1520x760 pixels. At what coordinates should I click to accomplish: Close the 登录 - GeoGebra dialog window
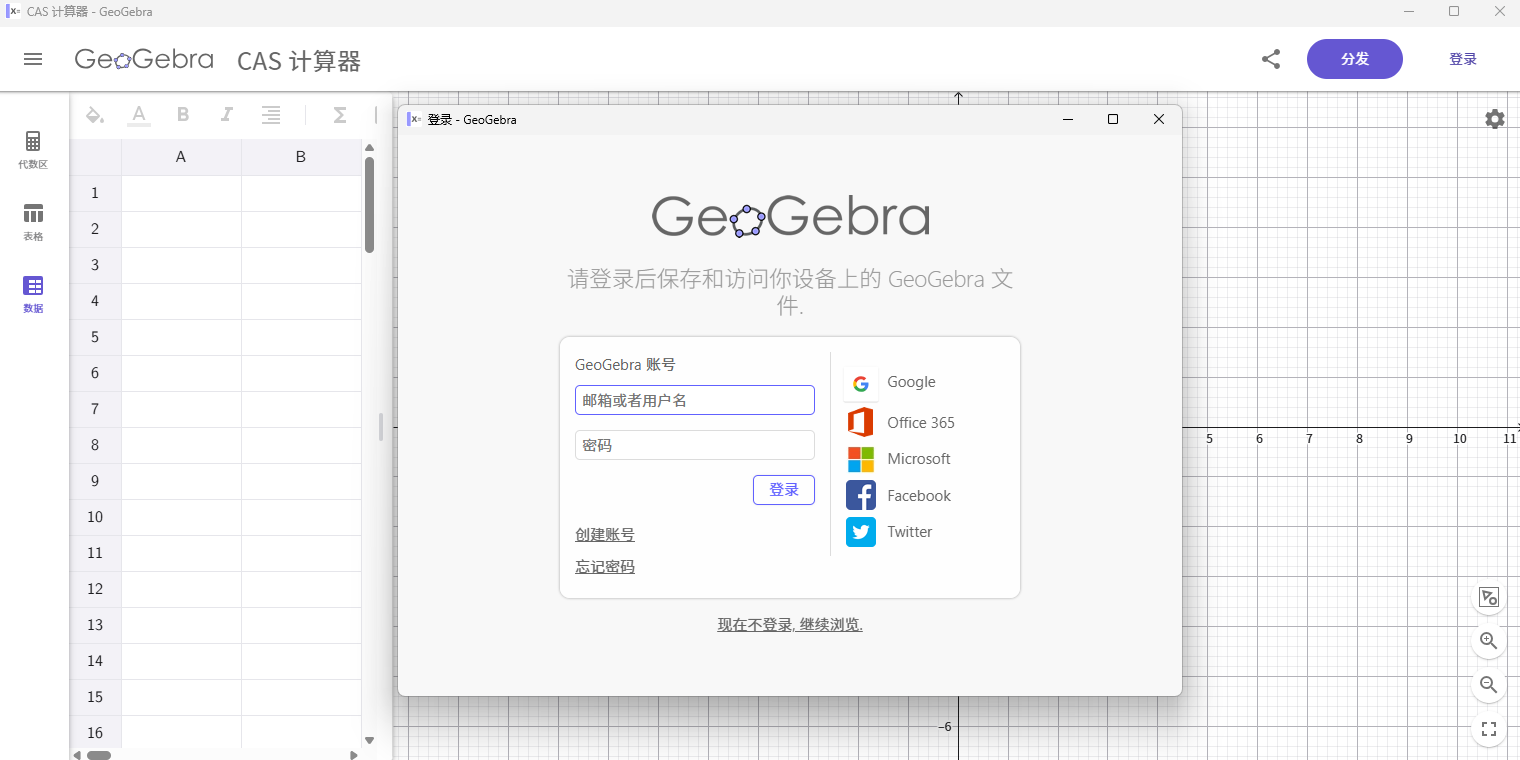[x=1159, y=119]
